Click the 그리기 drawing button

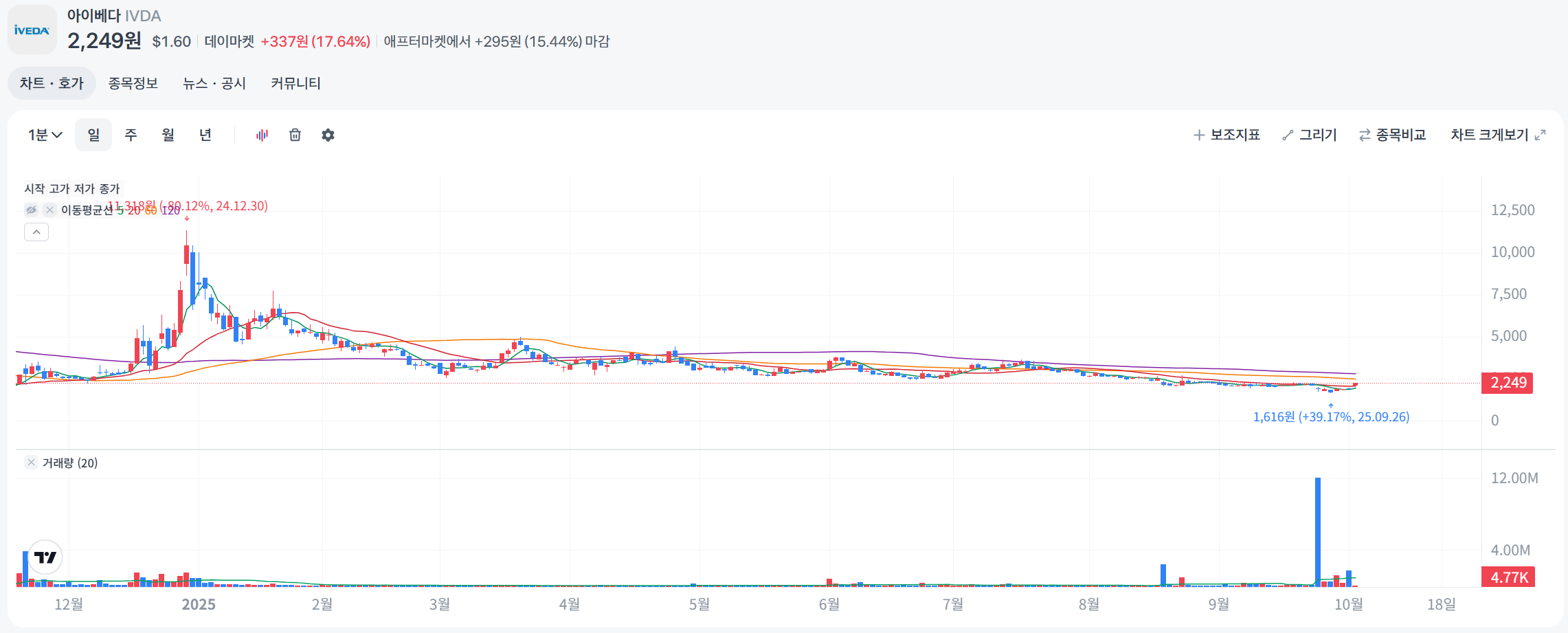pos(1310,135)
